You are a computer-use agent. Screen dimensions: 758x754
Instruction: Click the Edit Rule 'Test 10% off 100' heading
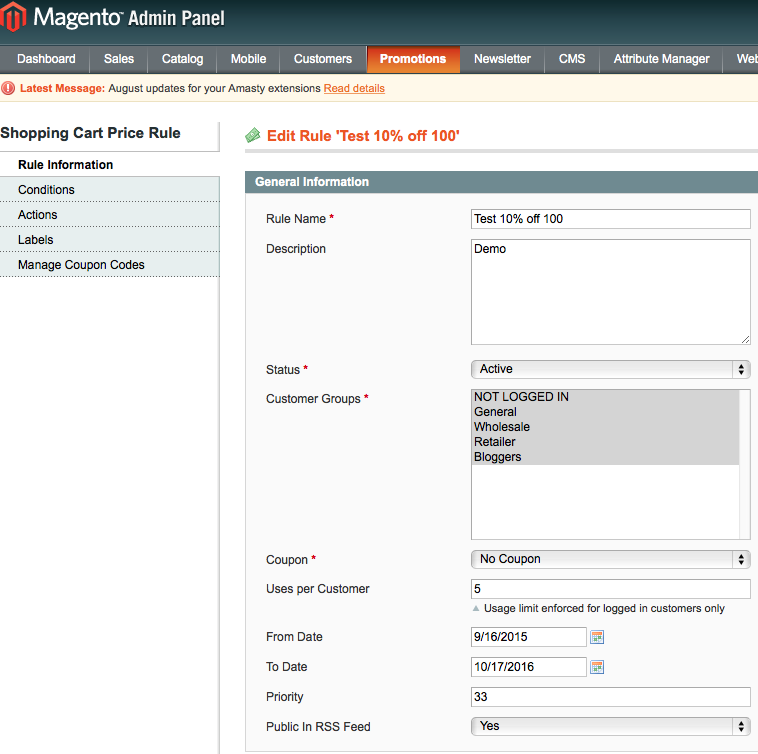(363, 136)
